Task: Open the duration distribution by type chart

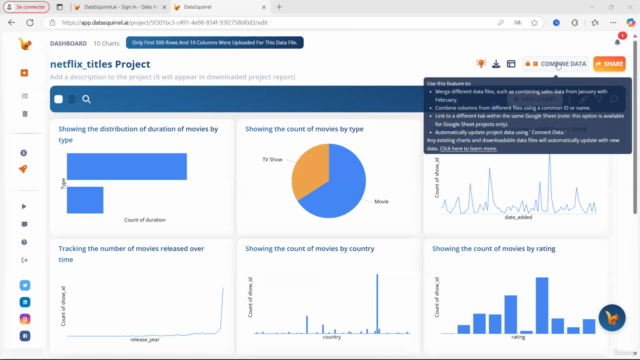Action: (142, 177)
